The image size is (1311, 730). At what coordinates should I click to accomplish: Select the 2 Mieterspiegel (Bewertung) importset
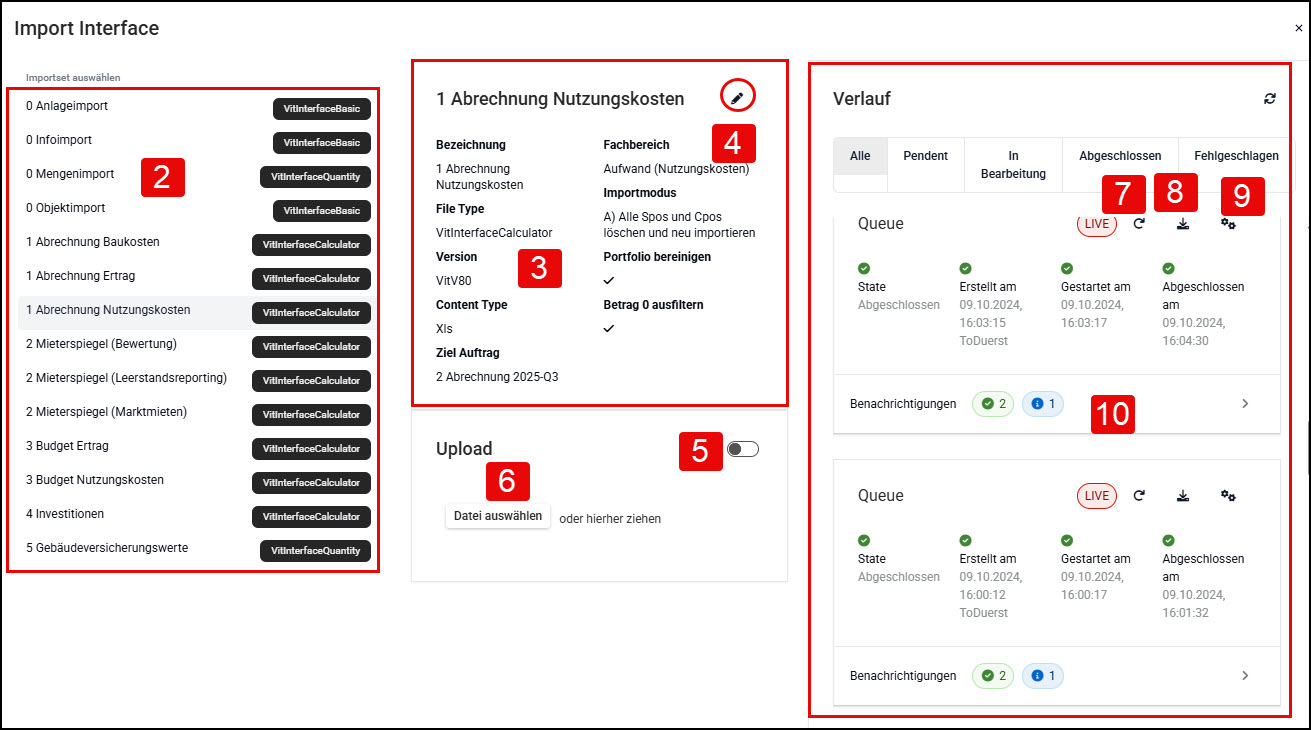pyautogui.click(x=197, y=345)
